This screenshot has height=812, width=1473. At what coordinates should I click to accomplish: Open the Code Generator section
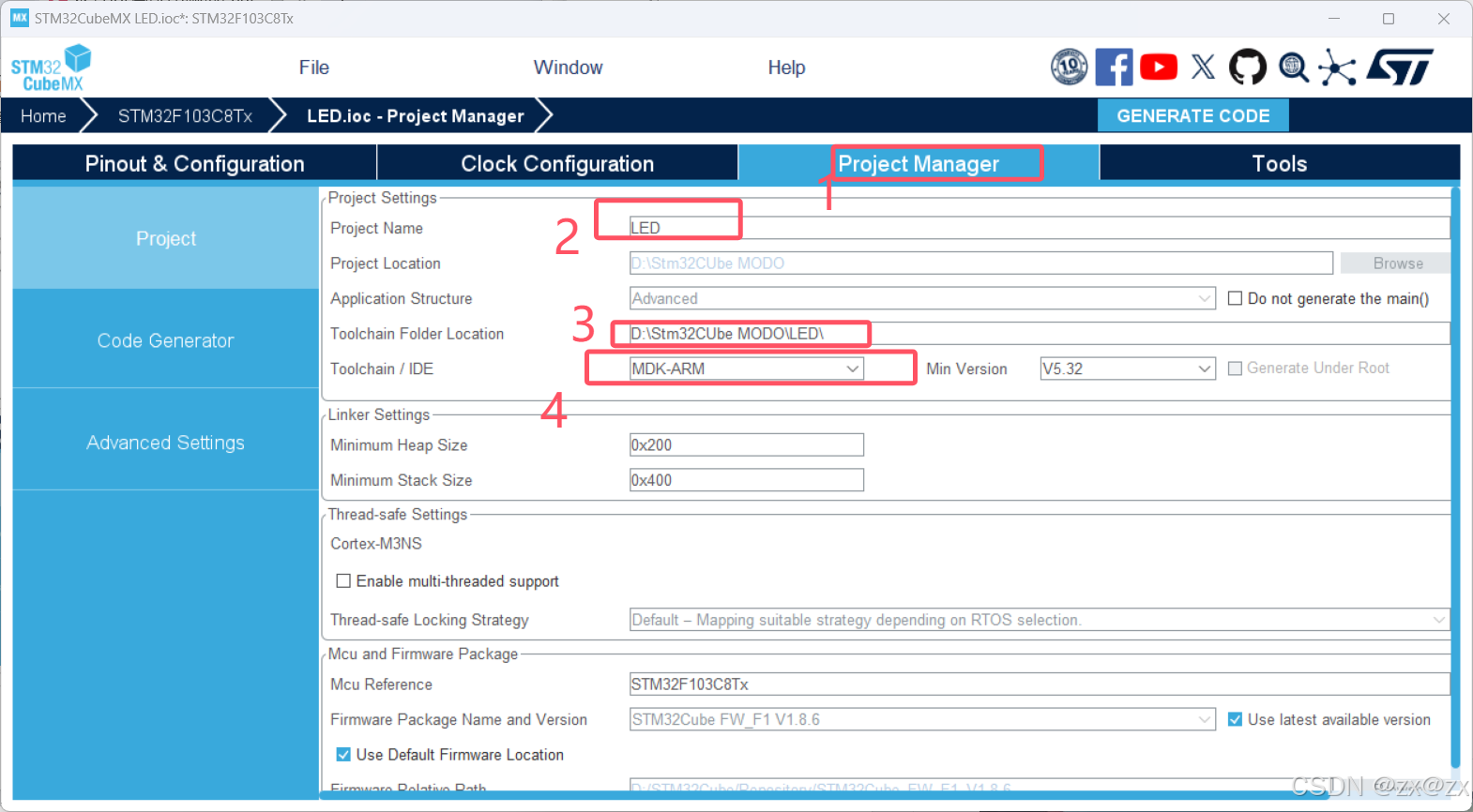coord(166,340)
